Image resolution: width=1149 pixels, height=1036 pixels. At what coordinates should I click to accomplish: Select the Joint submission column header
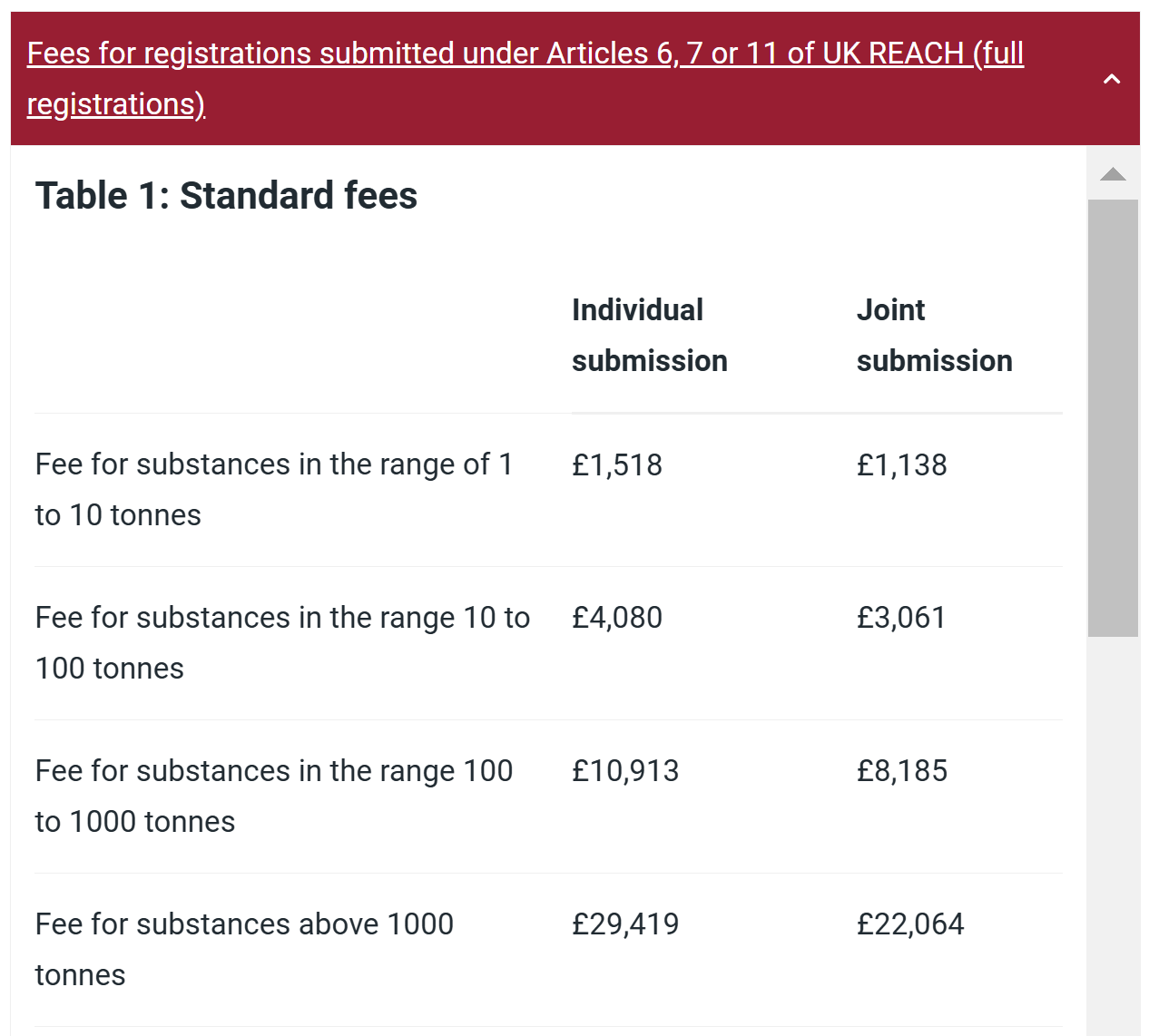(x=934, y=335)
